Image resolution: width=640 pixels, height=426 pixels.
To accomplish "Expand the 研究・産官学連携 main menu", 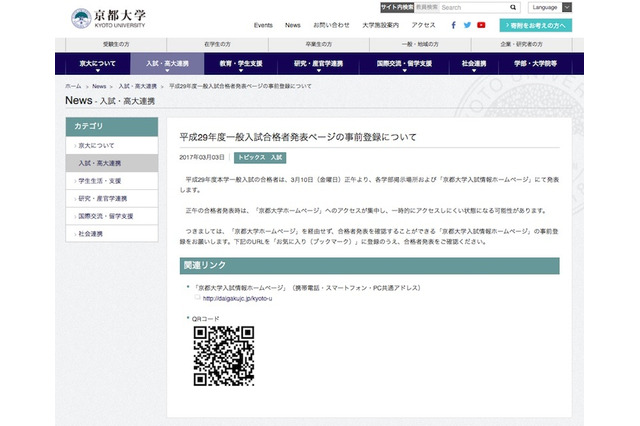I will (318, 64).
